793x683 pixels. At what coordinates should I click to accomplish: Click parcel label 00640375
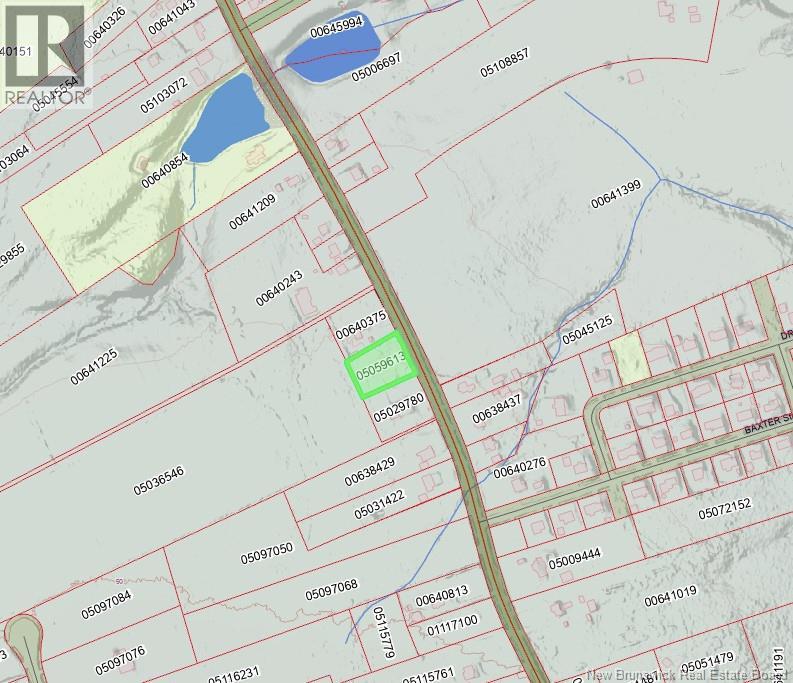[x=360, y=325]
